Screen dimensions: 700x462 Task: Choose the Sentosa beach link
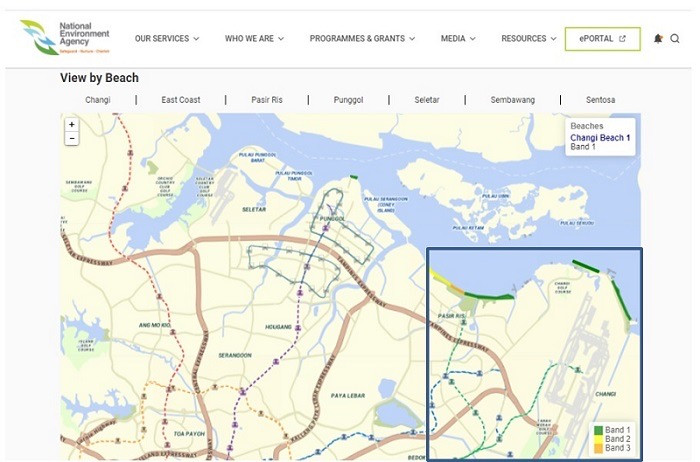[x=600, y=100]
